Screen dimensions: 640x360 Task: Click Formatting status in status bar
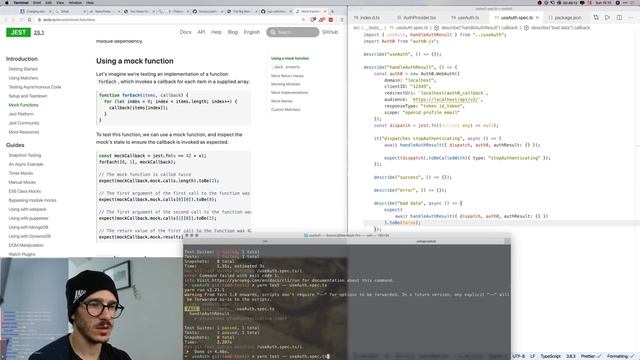pyautogui.click(x=620, y=356)
